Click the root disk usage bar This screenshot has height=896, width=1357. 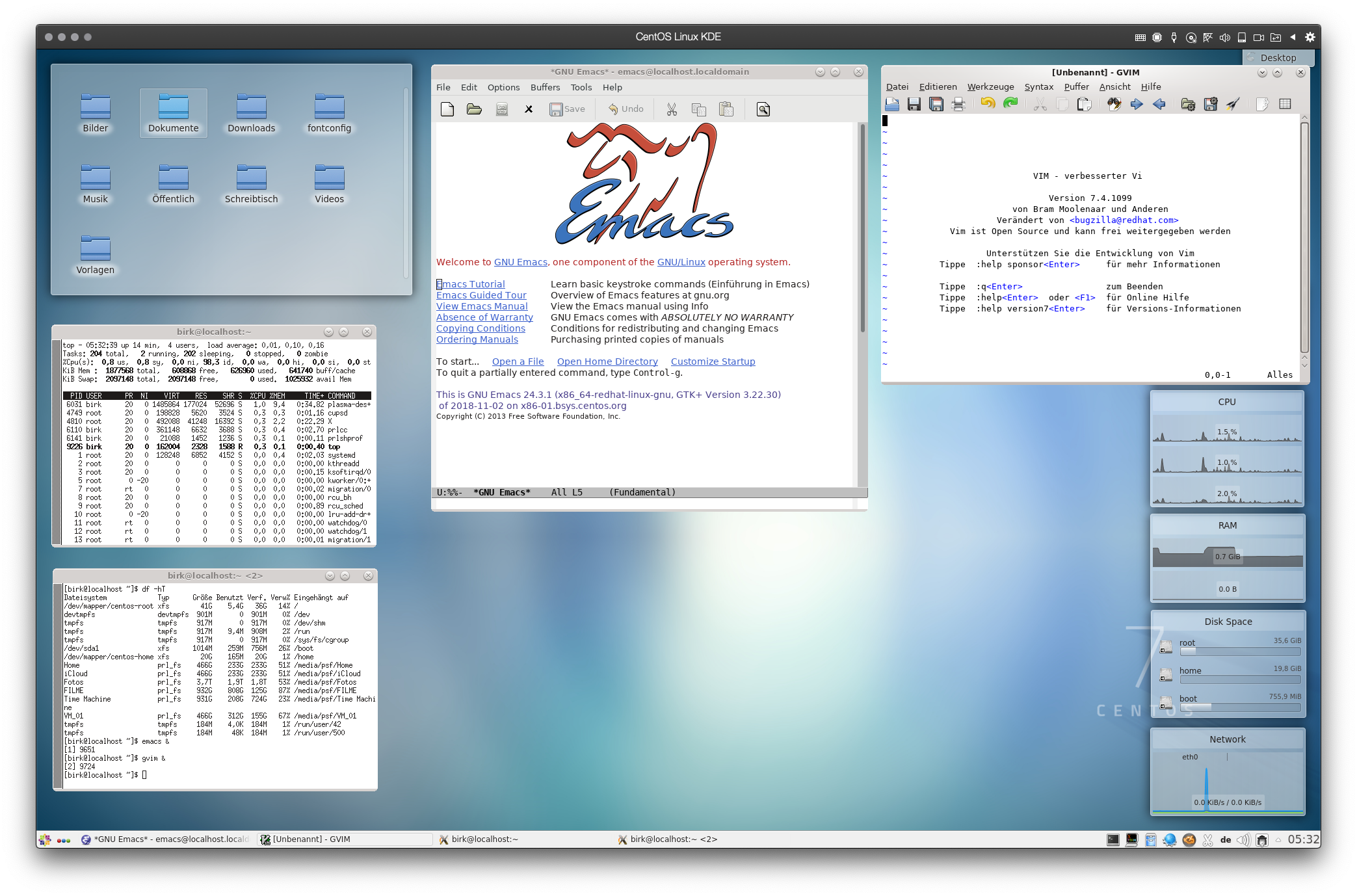(x=1240, y=652)
